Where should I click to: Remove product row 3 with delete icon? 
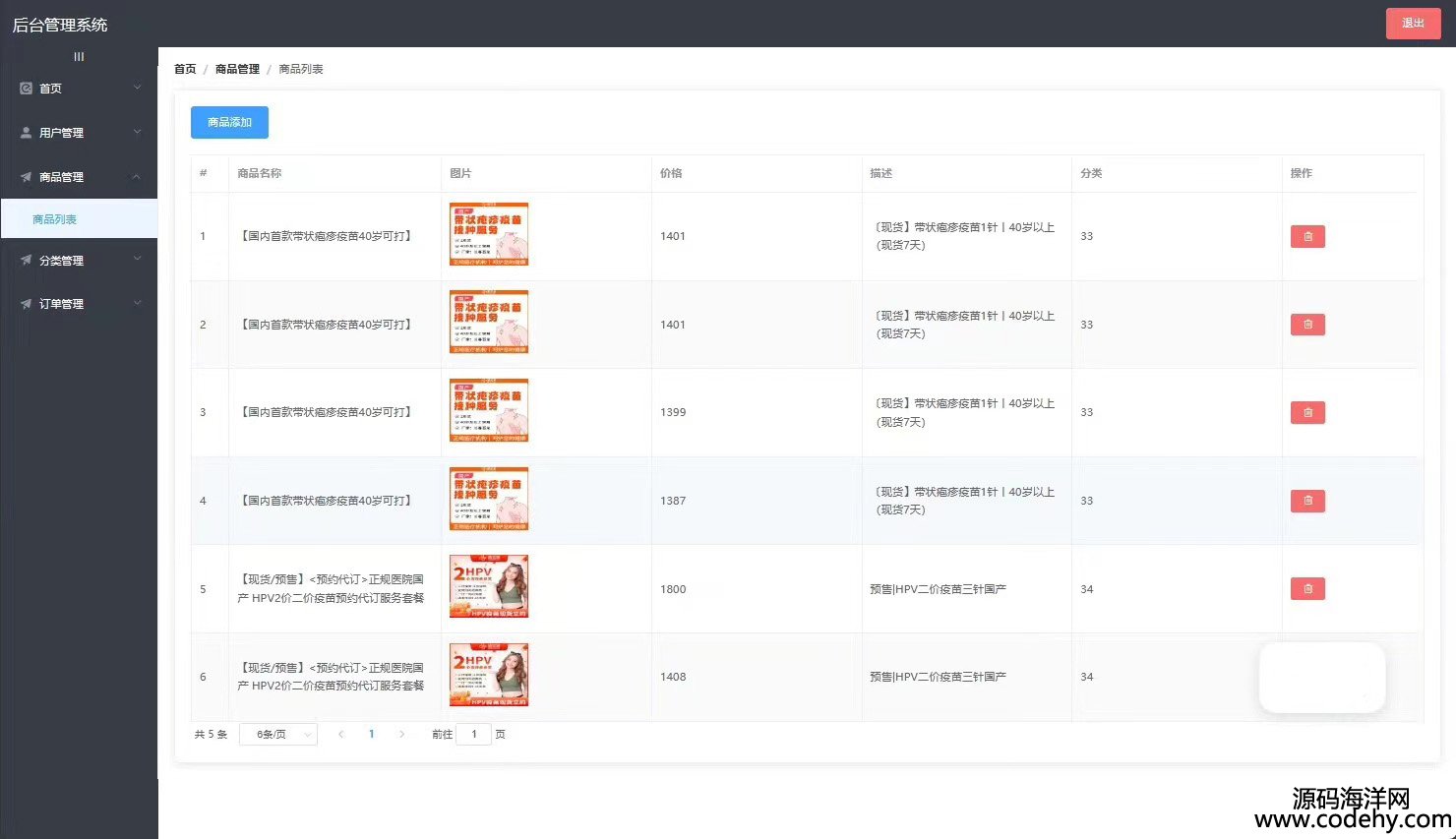(1307, 412)
